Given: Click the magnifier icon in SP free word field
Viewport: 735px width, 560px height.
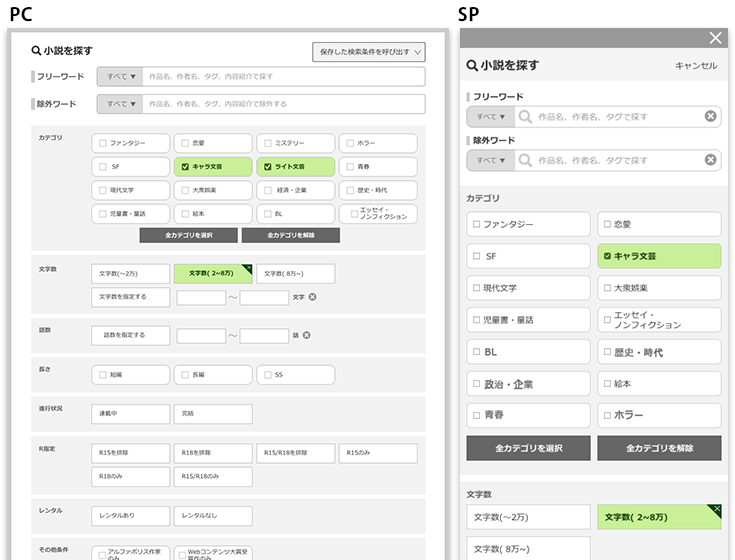Looking at the screenshot, I should pyautogui.click(x=525, y=117).
